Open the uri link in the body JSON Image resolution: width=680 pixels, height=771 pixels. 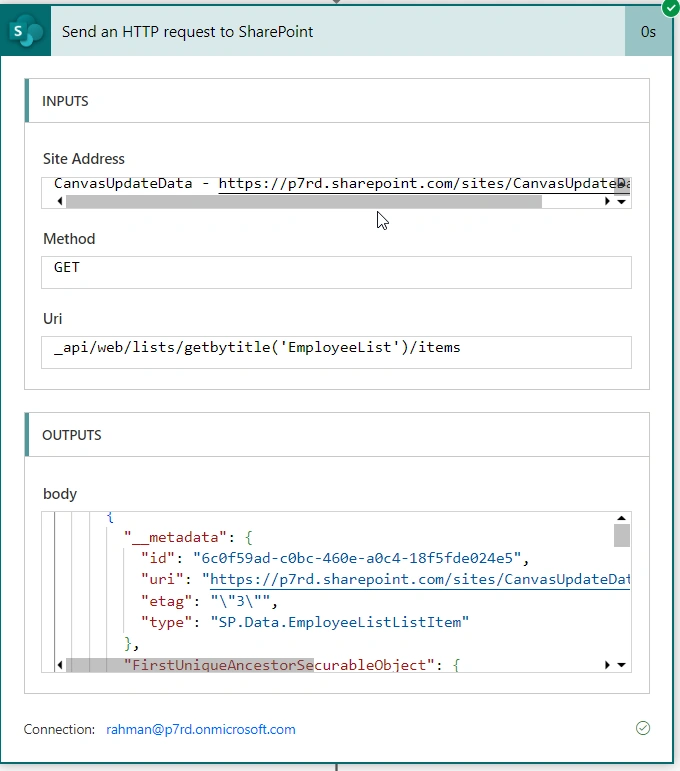coord(420,579)
